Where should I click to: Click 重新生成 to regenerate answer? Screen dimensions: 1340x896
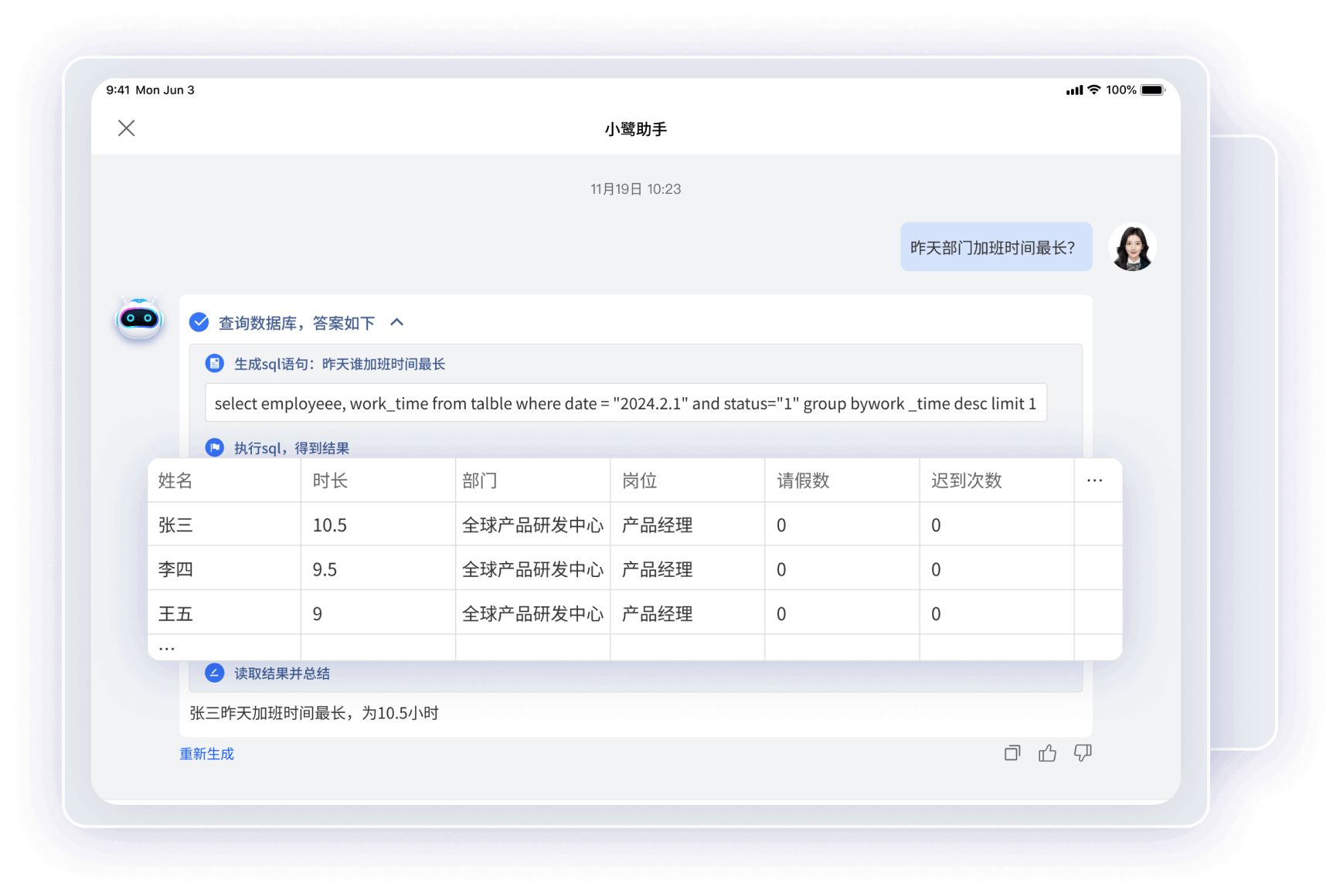[206, 754]
